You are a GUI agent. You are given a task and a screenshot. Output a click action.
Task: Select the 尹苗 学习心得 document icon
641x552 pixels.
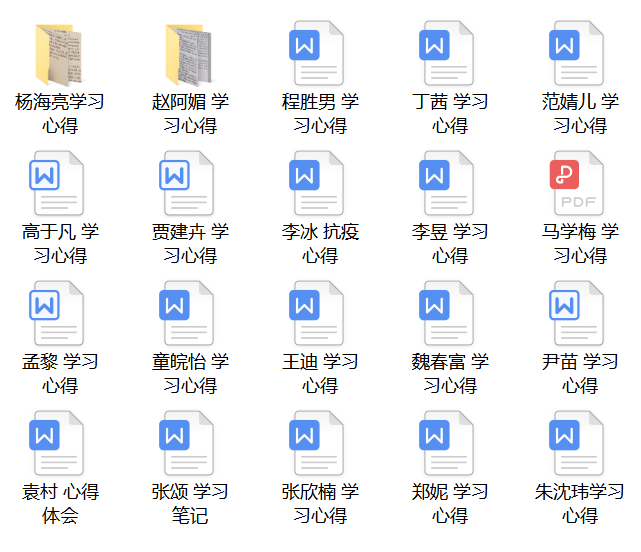pyautogui.click(x=576, y=313)
